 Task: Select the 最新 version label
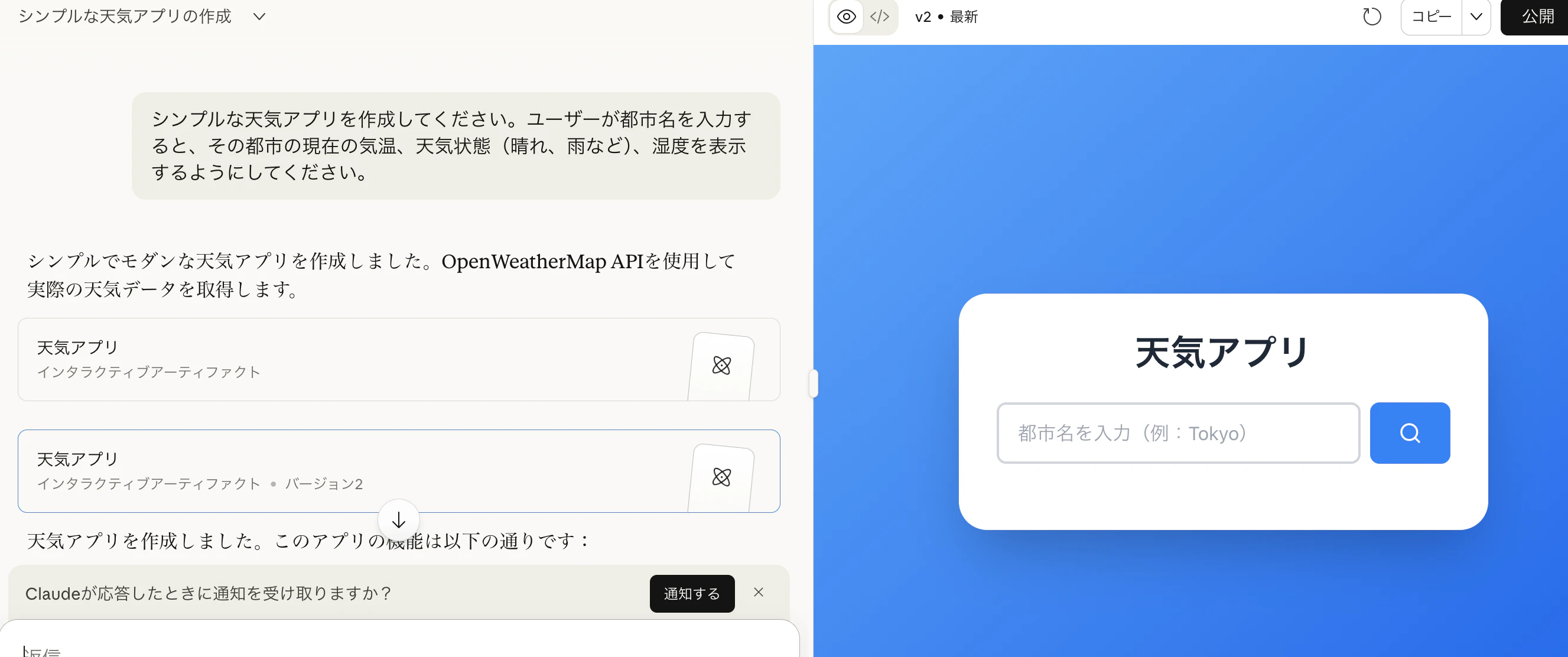coord(965,17)
